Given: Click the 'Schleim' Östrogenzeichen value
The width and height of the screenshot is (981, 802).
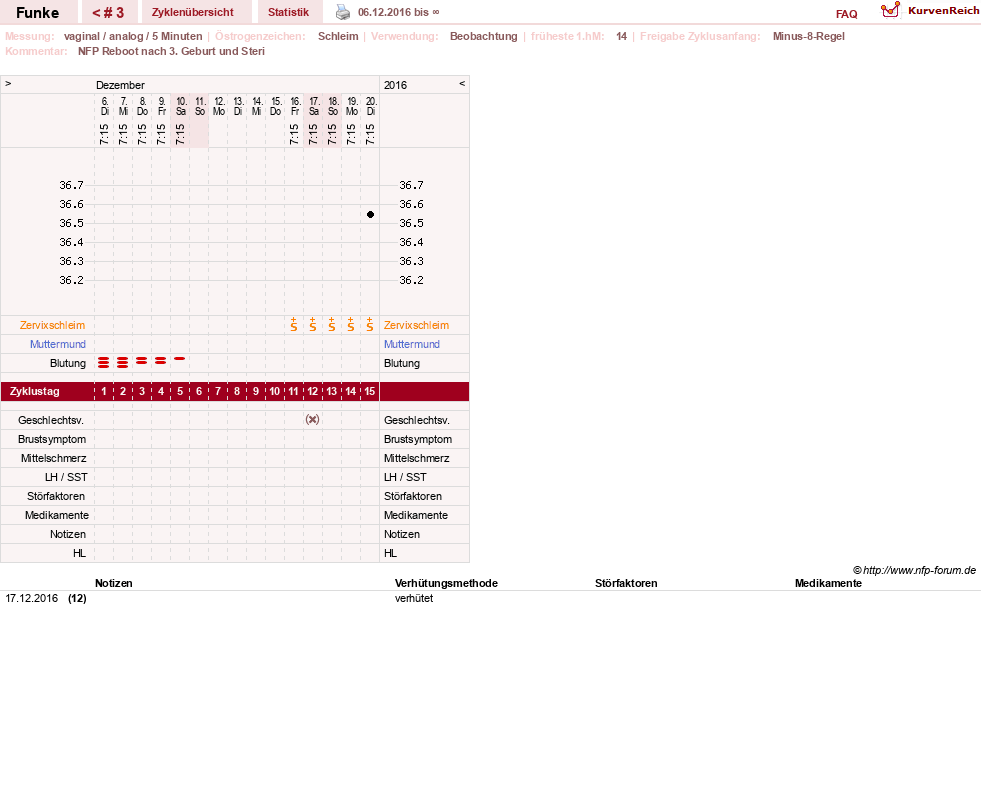Looking at the screenshot, I should click(338, 36).
